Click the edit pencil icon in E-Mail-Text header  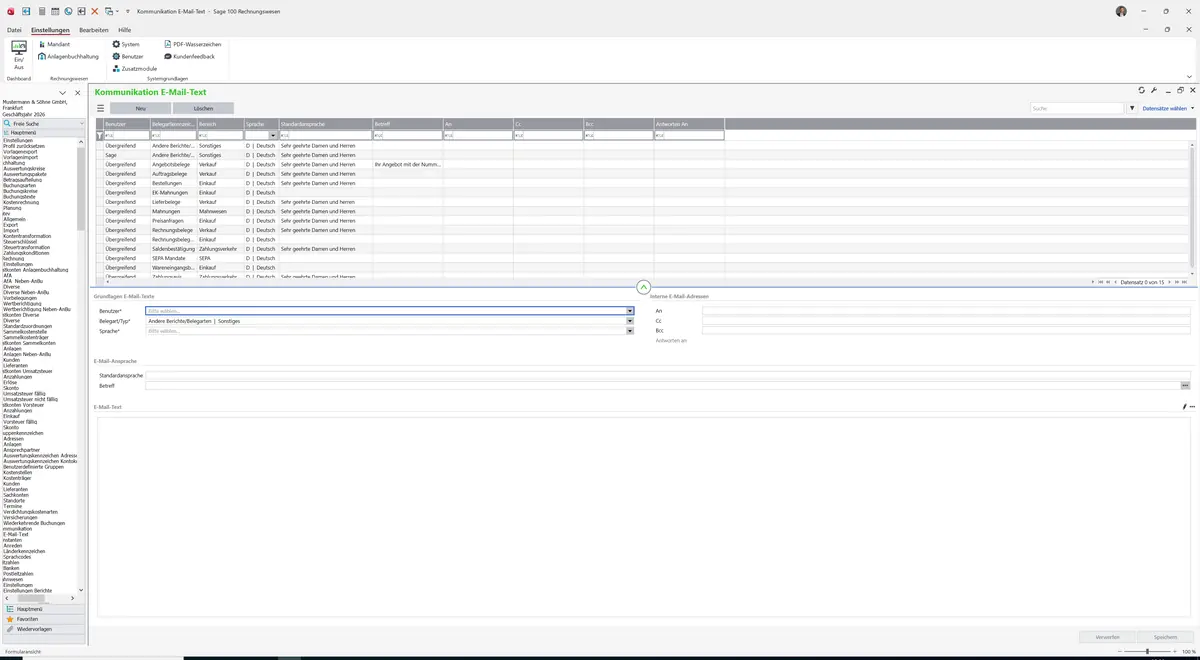(x=1184, y=407)
